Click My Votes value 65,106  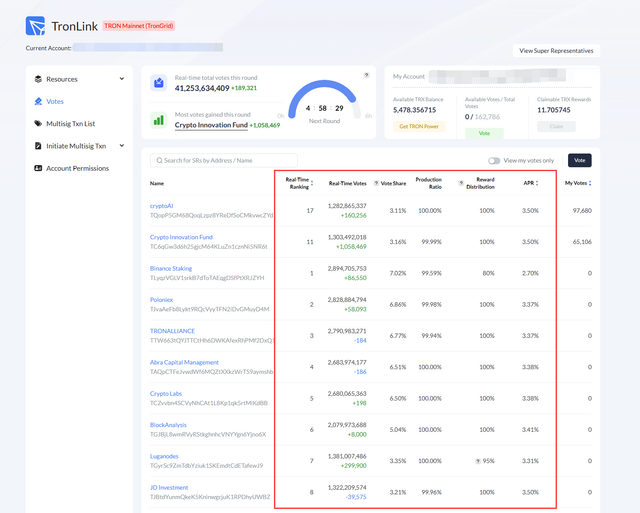pyautogui.click(x=582, y=242)
